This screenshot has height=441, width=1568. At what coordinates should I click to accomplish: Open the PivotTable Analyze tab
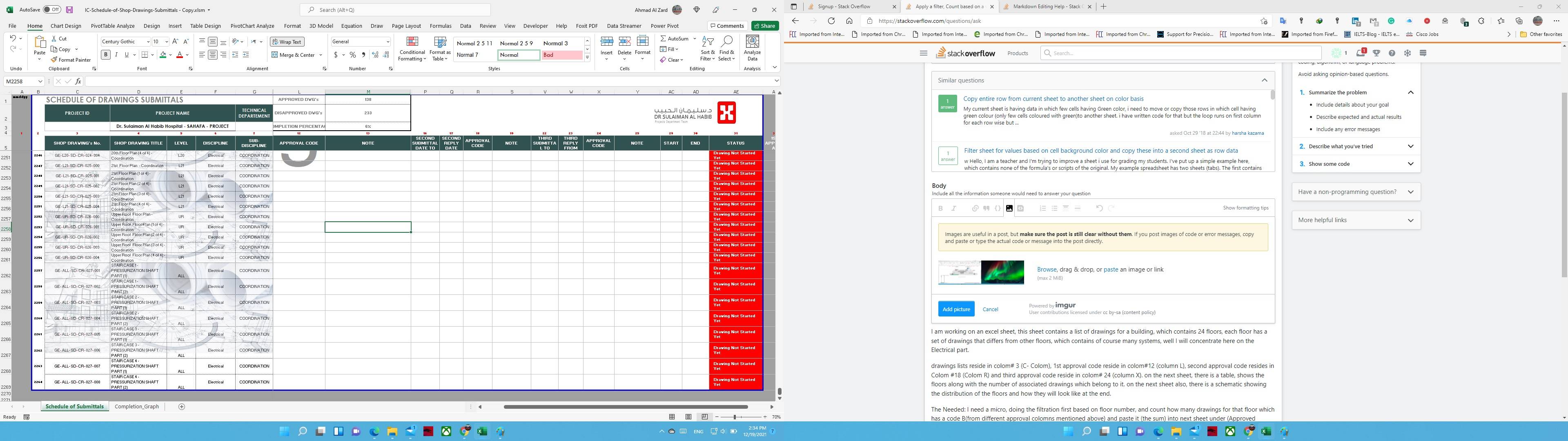(113, 26)
